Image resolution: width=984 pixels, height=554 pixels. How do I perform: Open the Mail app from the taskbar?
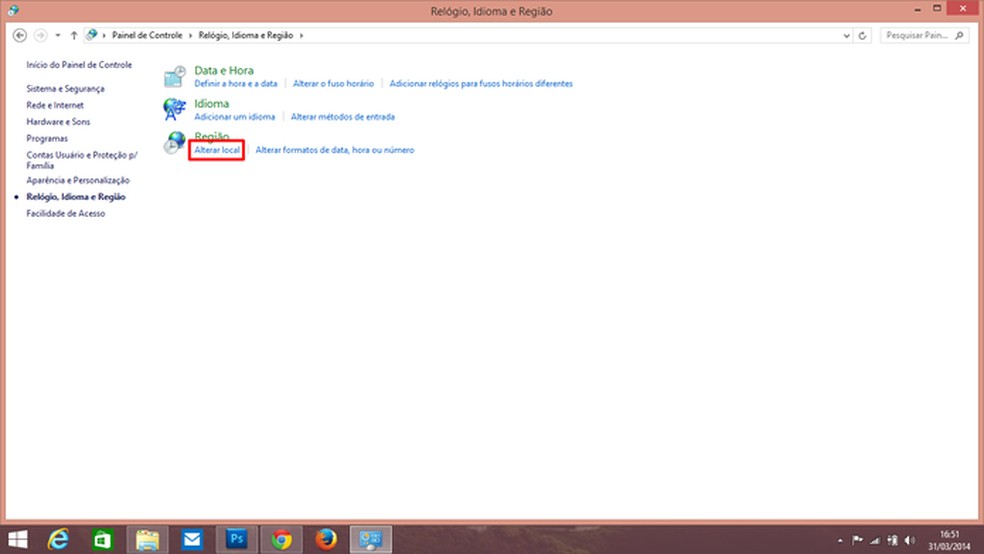point(192,540)
